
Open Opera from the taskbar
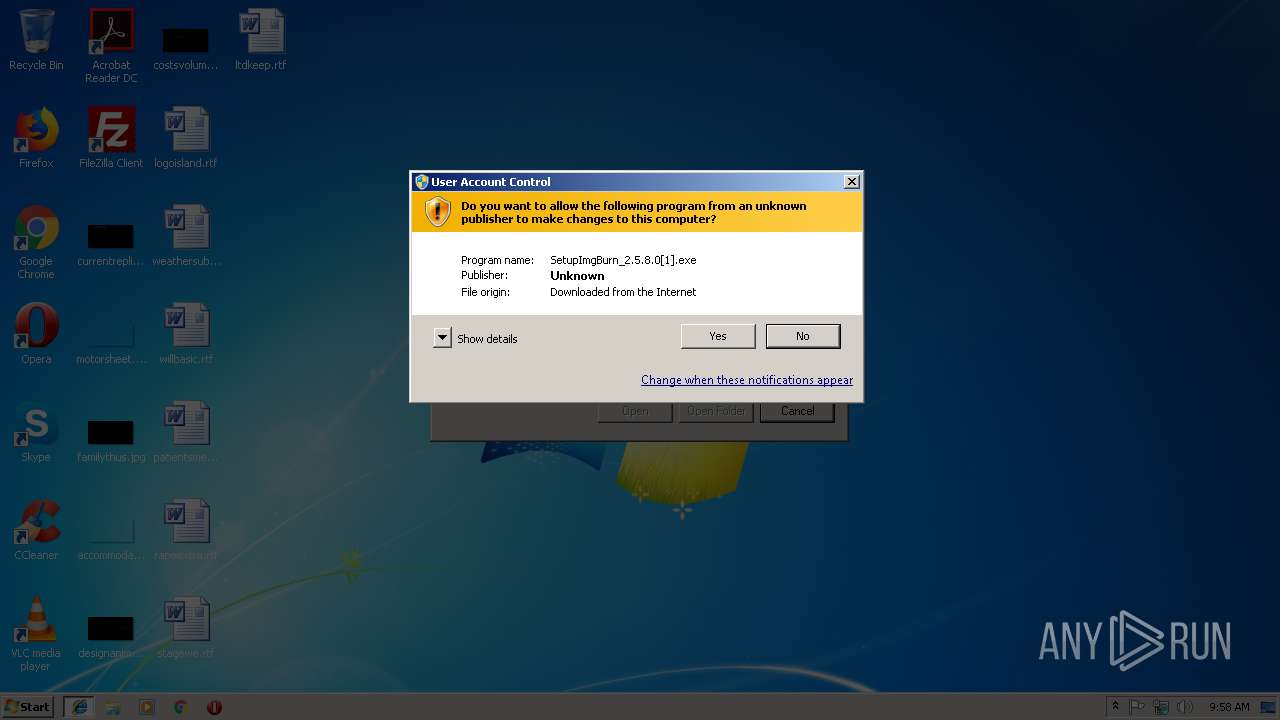click(x=214, y=707)
